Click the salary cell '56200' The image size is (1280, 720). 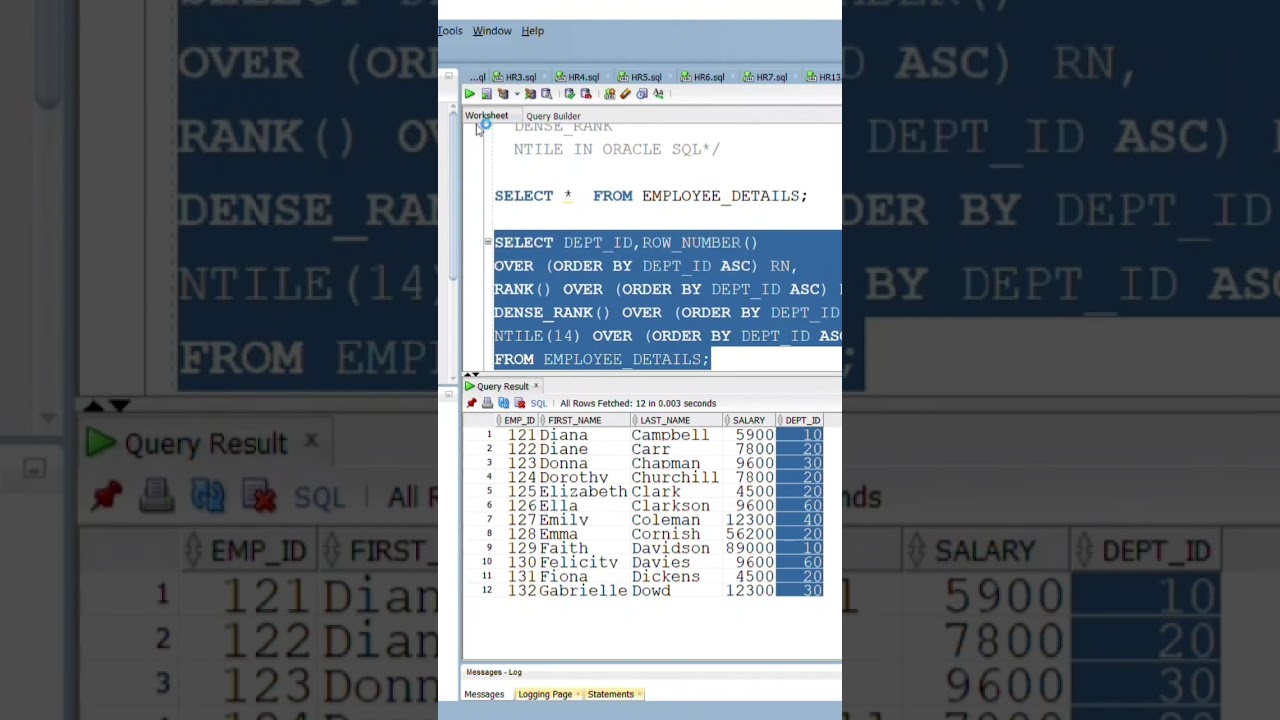pos(749,534)
